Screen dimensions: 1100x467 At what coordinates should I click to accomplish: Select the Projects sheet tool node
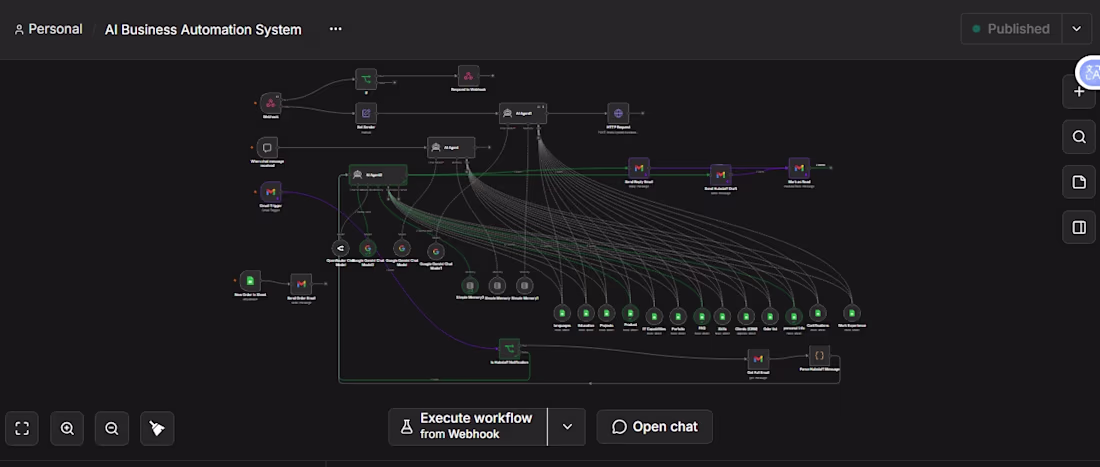(607, 313)
